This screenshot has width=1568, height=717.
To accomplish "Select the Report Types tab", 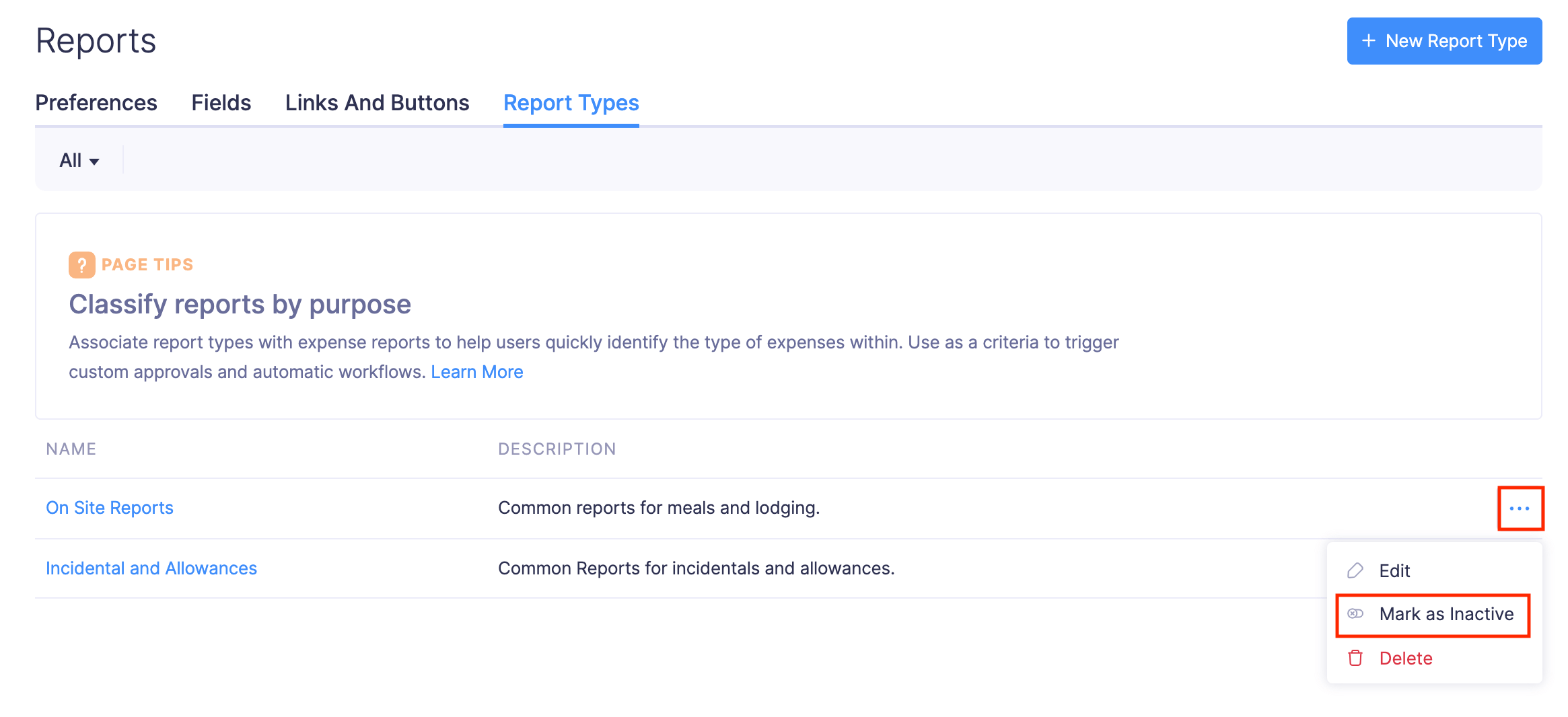I will pyautogui.click(x=571, y=103).
